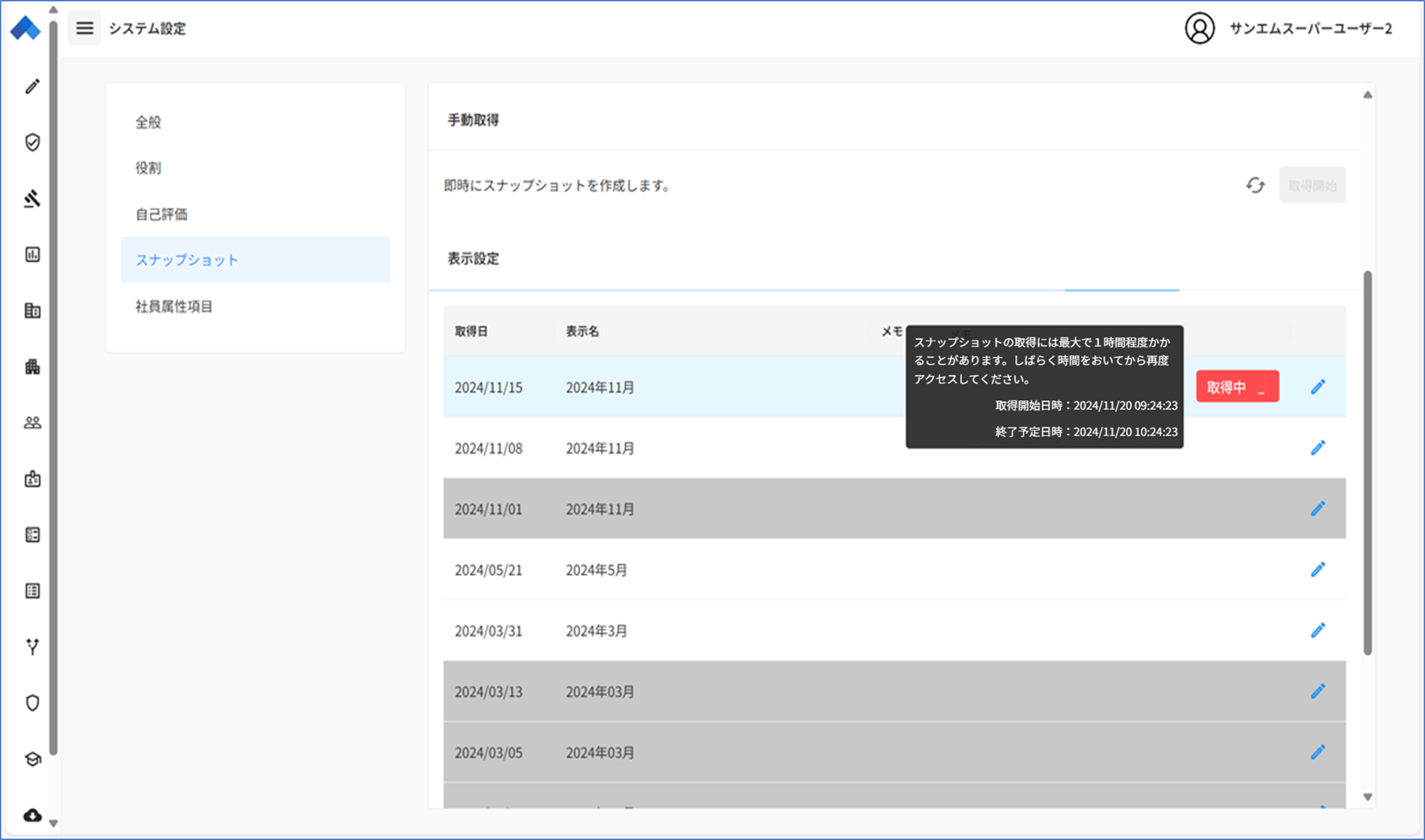Click the user account avatar icon
The width and height of the screenshot is (1425, 840).
click(x=1199, y=28)
